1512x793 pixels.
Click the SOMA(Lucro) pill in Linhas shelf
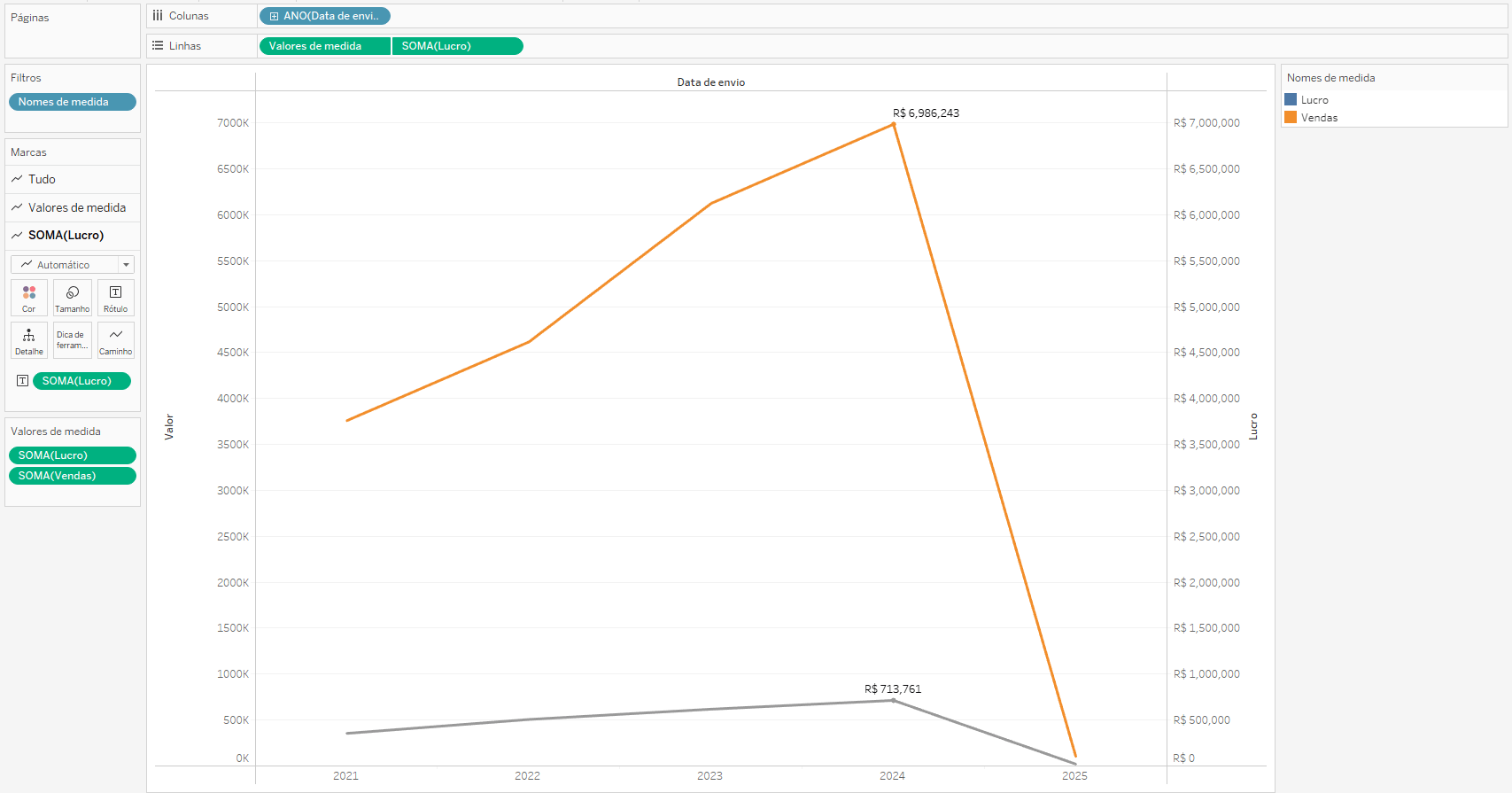tap(457, 46)
